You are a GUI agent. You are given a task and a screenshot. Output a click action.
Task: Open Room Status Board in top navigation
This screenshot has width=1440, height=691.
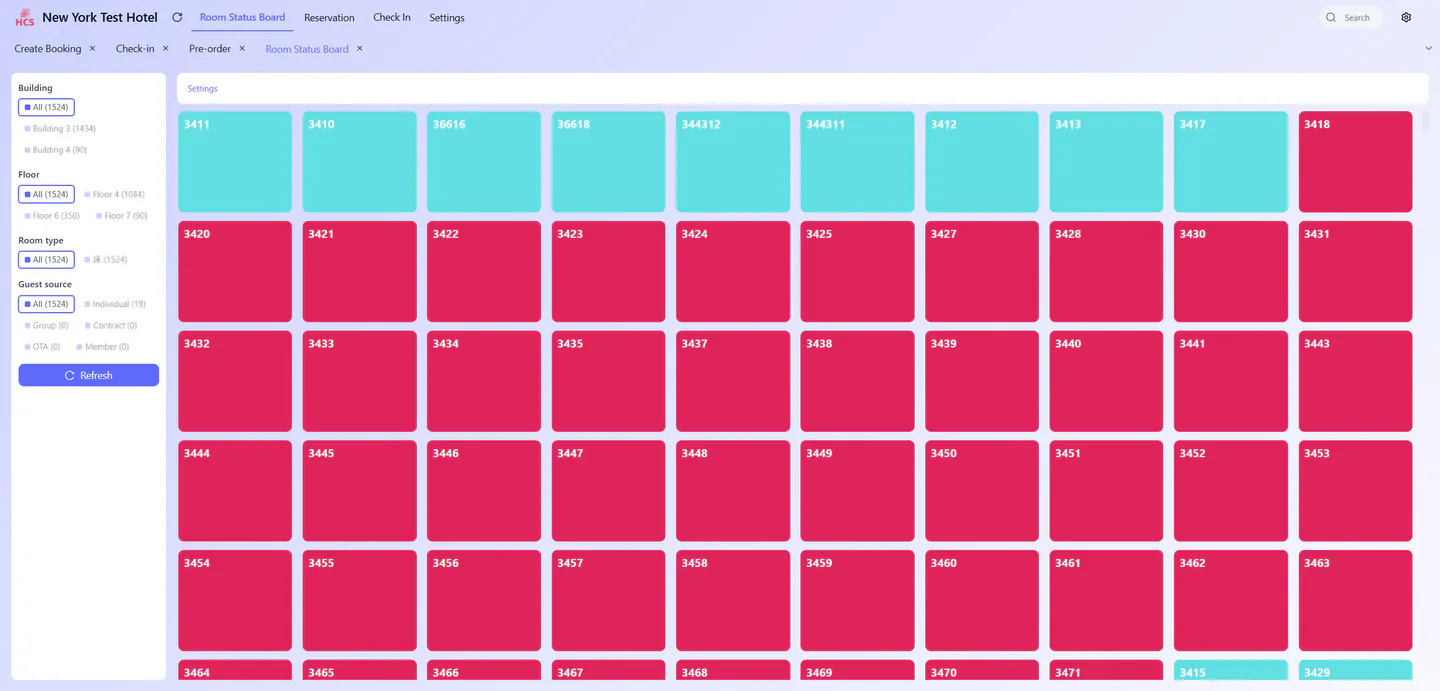tap(242, 17)
